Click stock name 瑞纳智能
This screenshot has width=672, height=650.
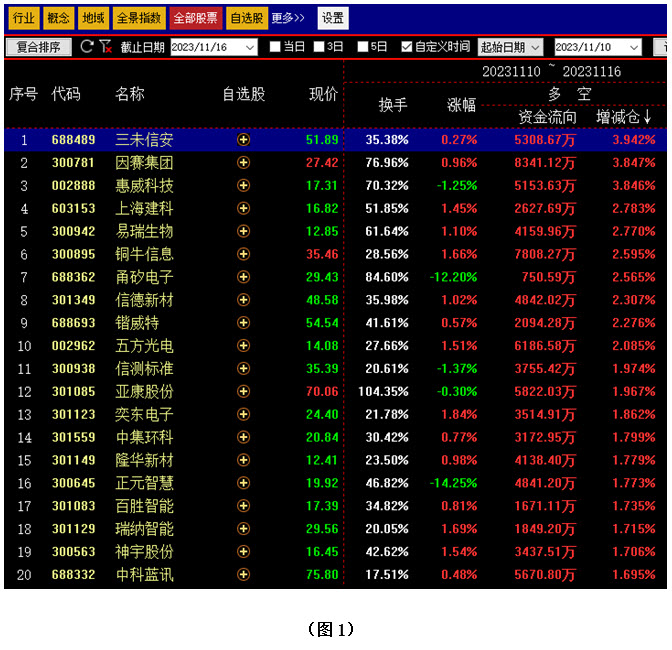pyautogui.click(x=144, y=529)
